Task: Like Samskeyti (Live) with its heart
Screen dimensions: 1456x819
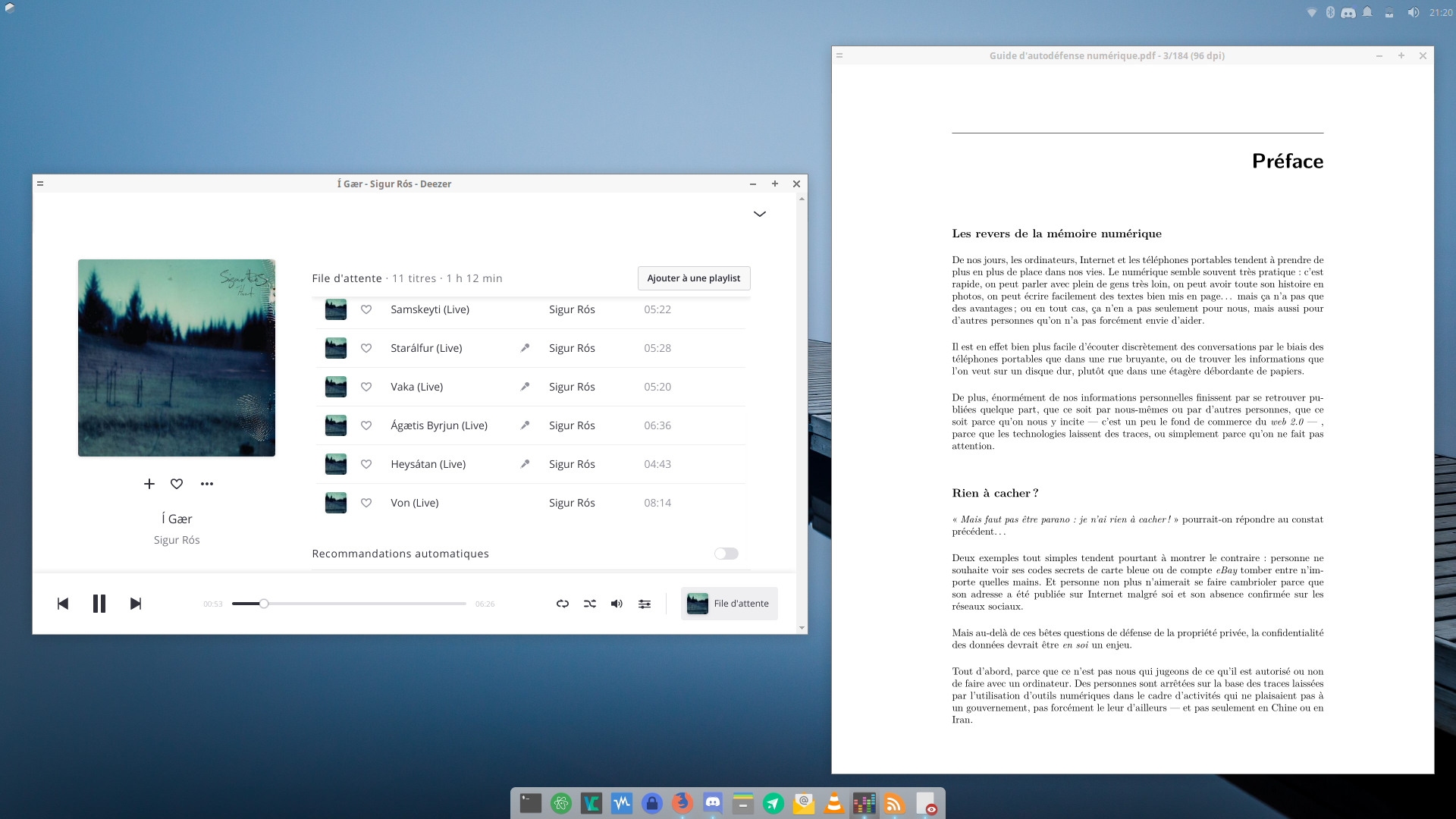Action: 366,309
